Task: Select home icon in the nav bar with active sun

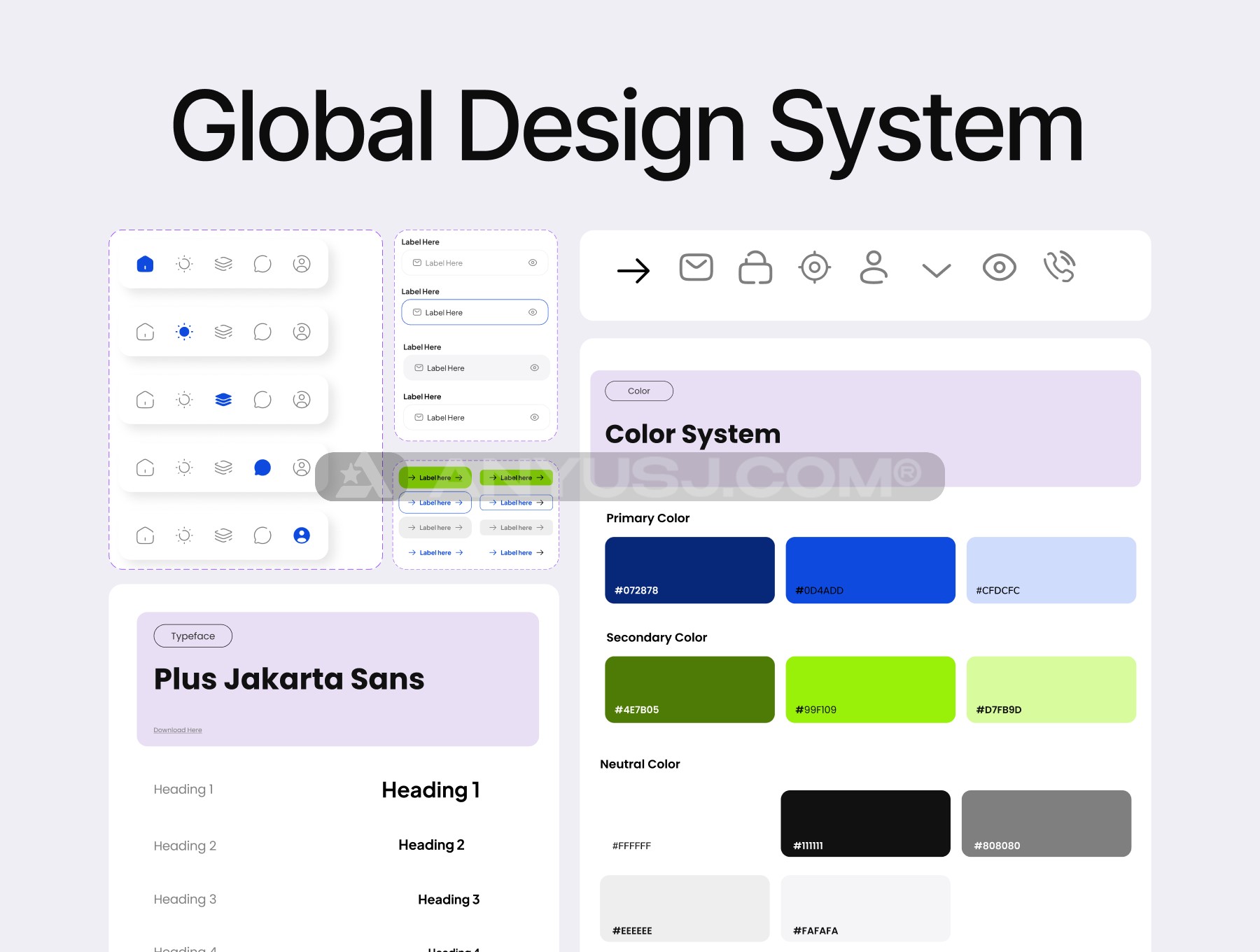Action: [x=145, y=332]
